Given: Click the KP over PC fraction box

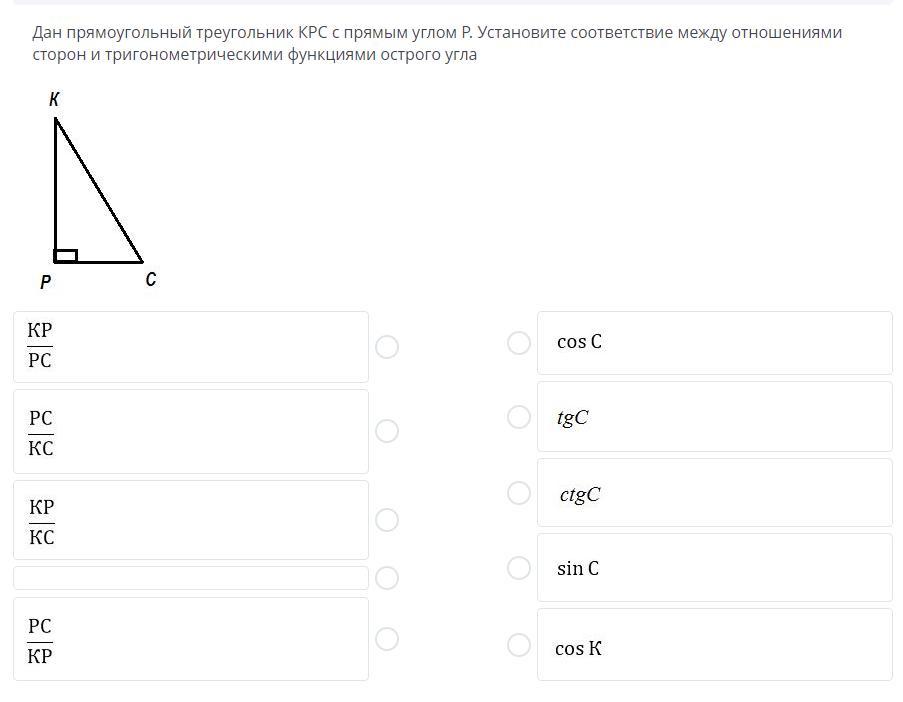Looking at the screenshot, I should 191,347.
